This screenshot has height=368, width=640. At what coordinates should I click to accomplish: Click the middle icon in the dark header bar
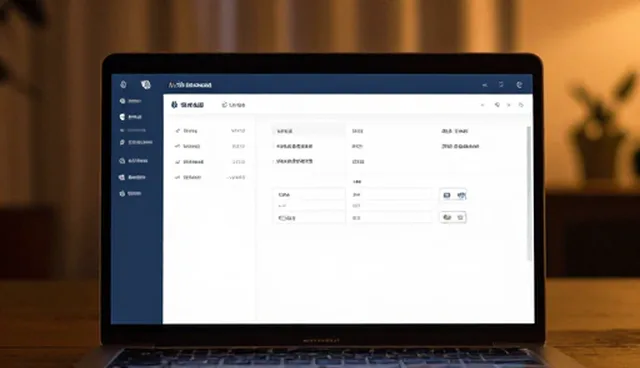click(501, 84)
